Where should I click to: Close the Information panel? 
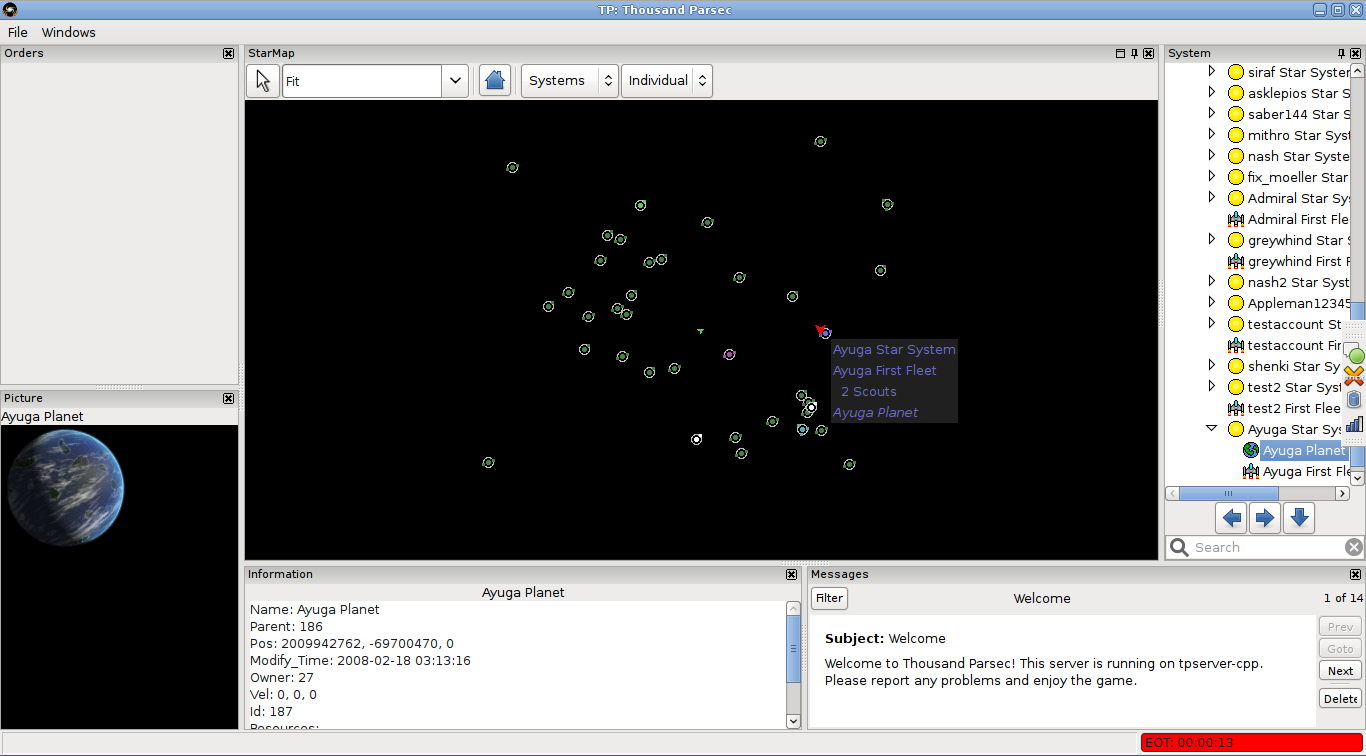(792, 575)
